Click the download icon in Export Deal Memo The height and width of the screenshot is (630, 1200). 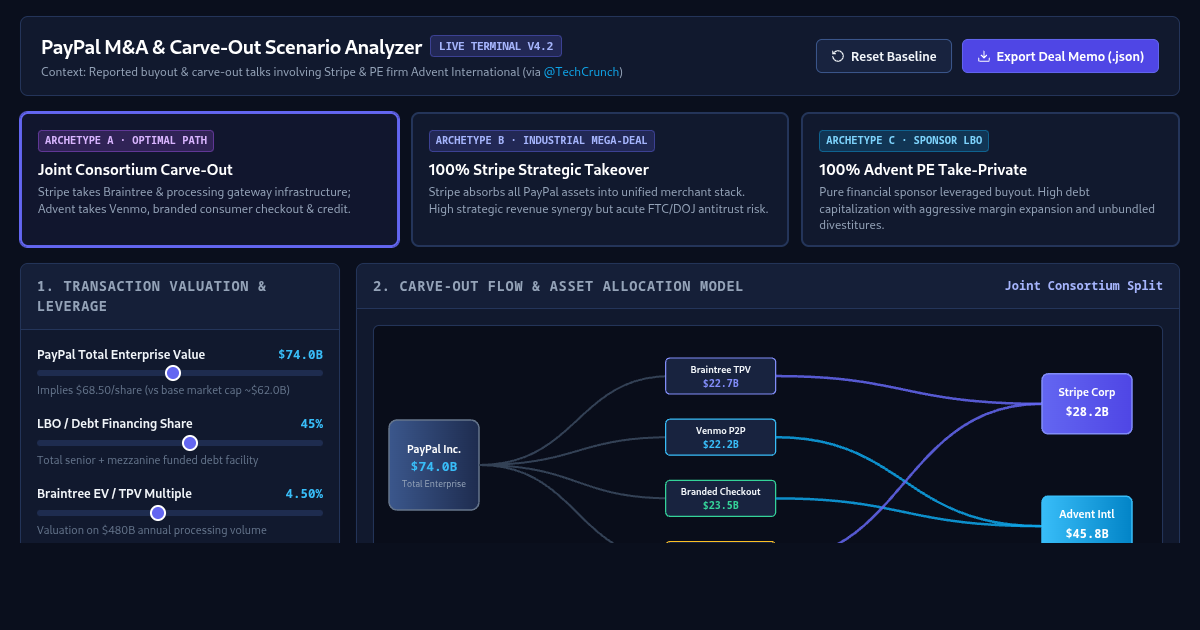pos(984,56)
